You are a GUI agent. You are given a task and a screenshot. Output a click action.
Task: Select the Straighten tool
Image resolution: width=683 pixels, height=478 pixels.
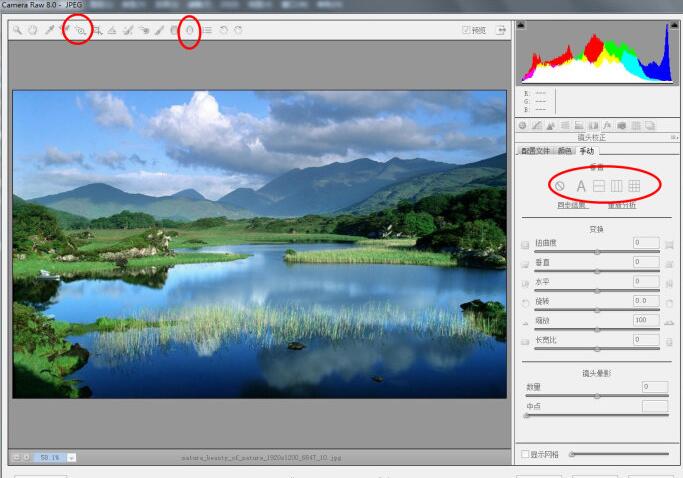pyautogui.click(x=112, y=30)
